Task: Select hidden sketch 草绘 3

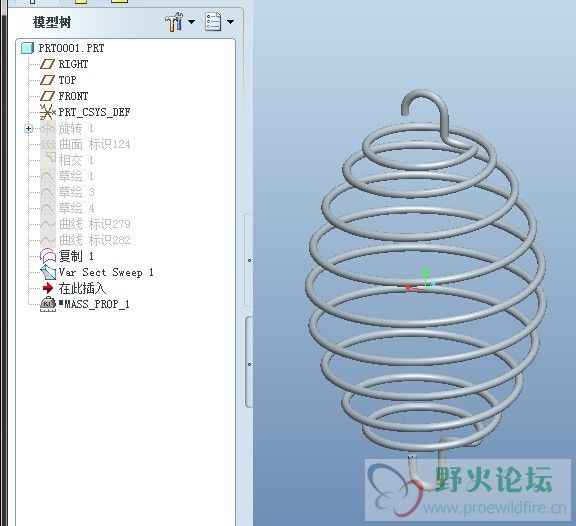Action: [x=76, y=192]
